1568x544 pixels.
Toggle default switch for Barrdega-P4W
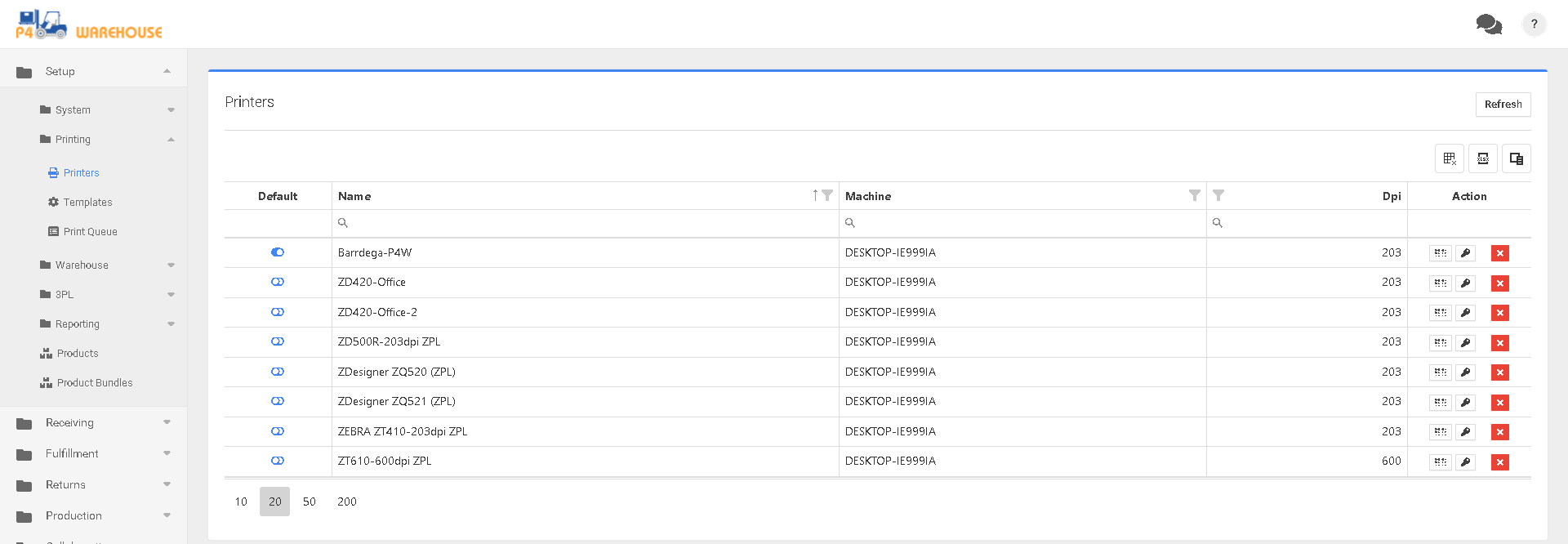(x=278, y=252)
